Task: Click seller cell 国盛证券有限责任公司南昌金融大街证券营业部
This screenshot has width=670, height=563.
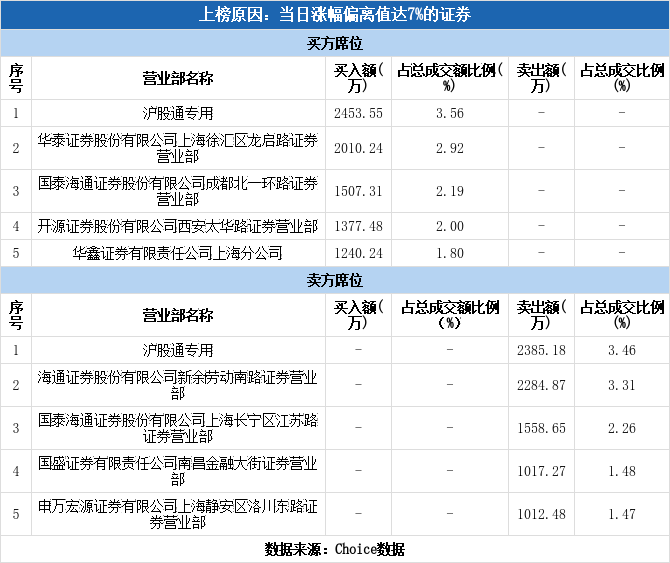Action: coord(178,471)
